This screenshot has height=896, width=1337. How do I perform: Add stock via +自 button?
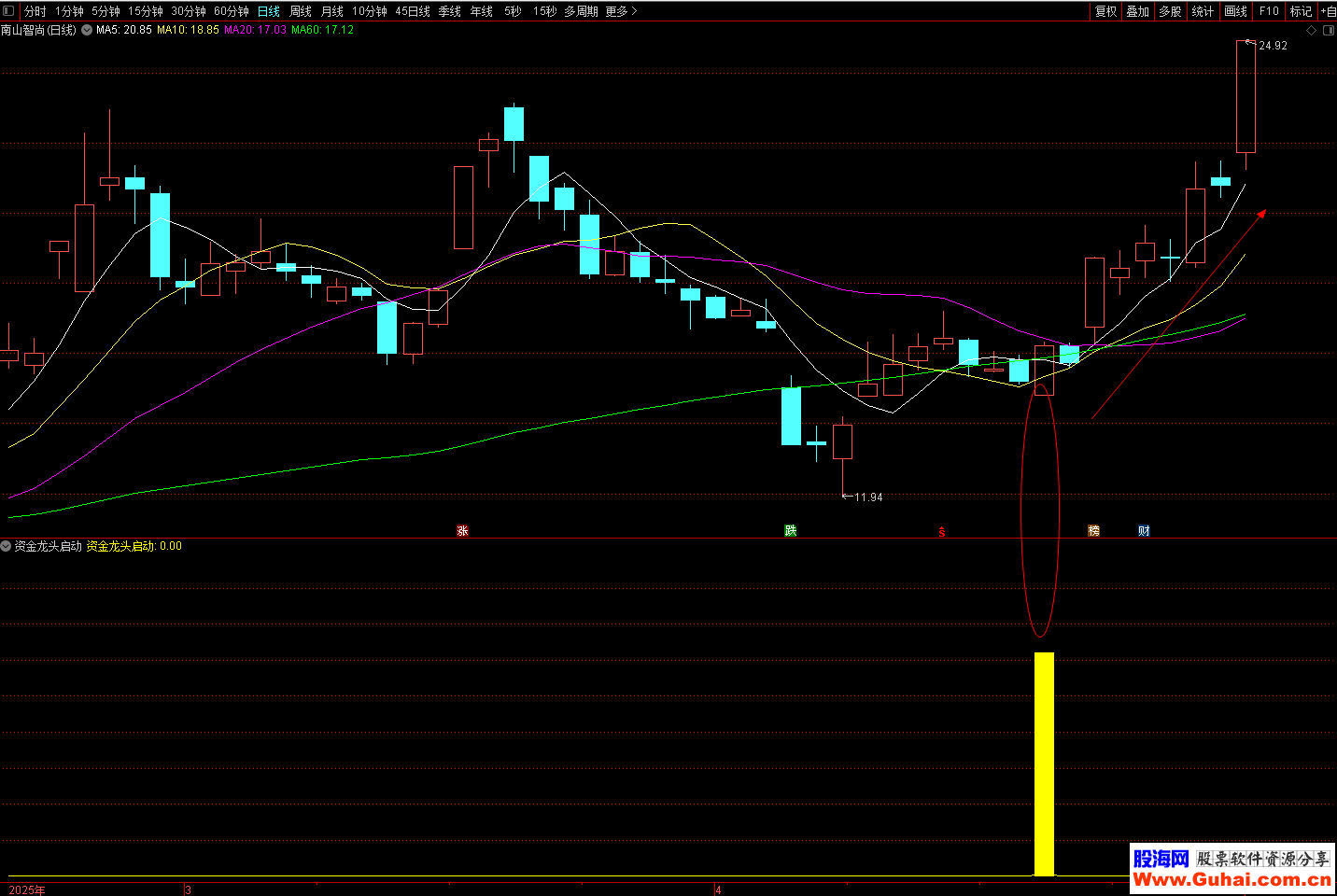pyautogui.click(x=1328, y=11)
